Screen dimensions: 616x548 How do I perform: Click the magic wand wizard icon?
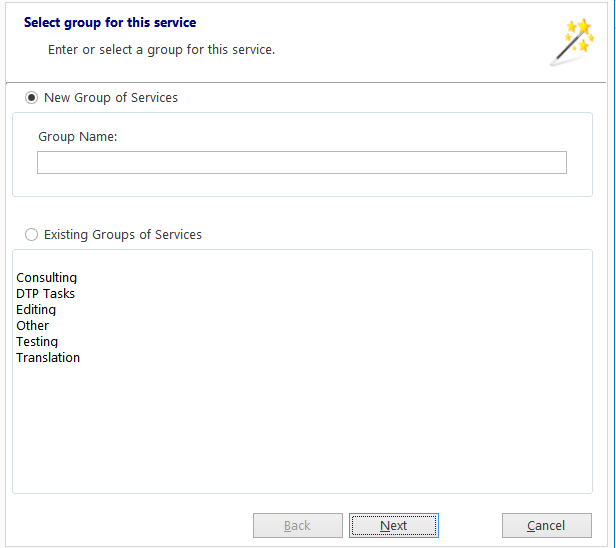point(572,42)
